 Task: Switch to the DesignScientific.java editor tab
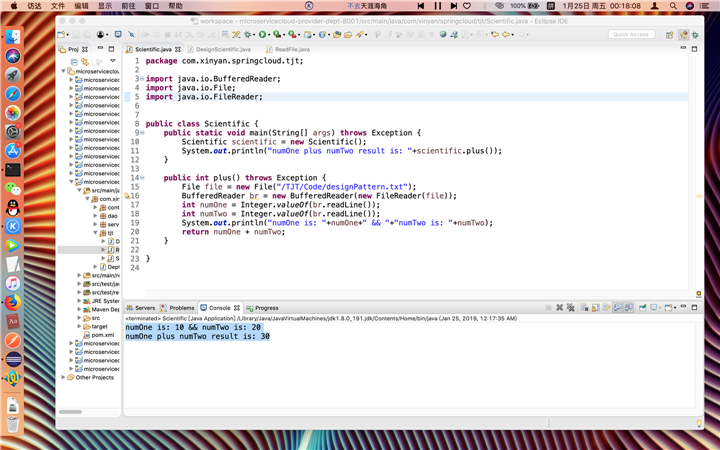click(223, 49)
